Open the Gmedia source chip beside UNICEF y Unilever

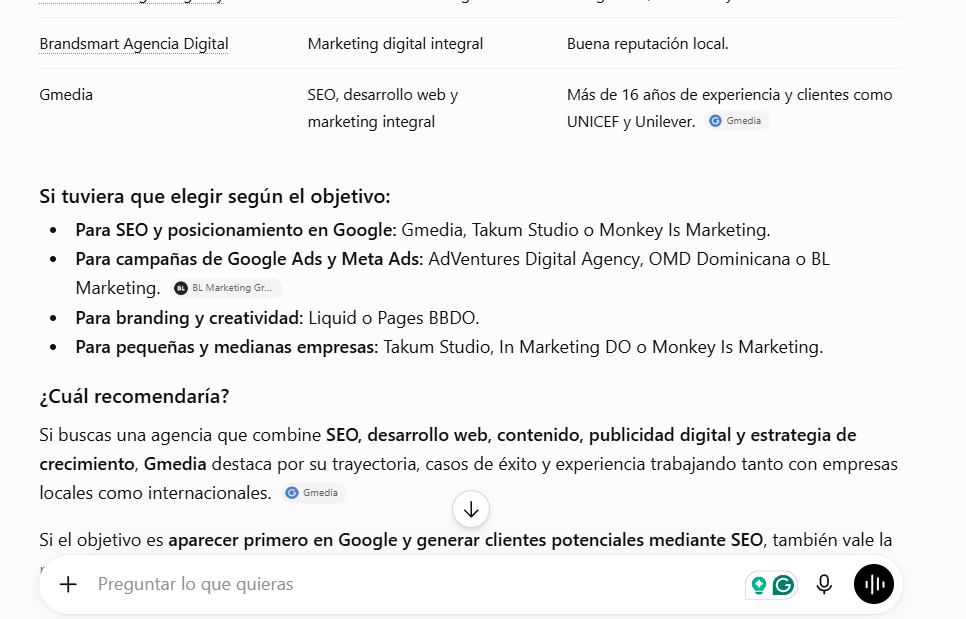(737, 121)
